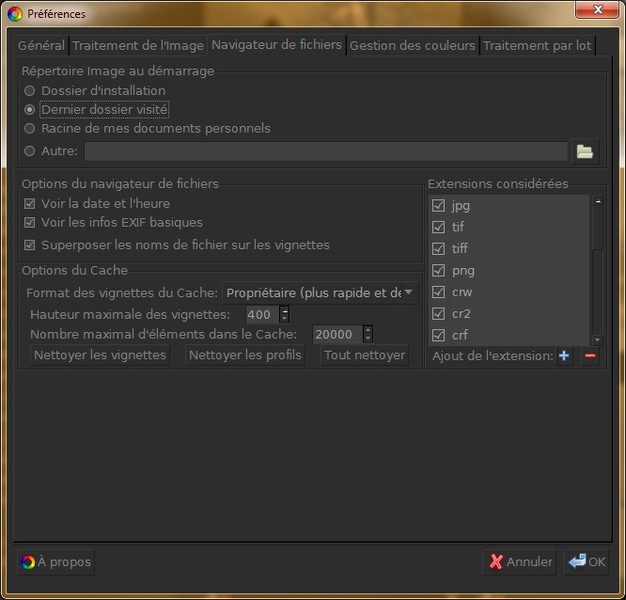Click the Autre directory path input field

pyautogui.click(x=325, y=151)
